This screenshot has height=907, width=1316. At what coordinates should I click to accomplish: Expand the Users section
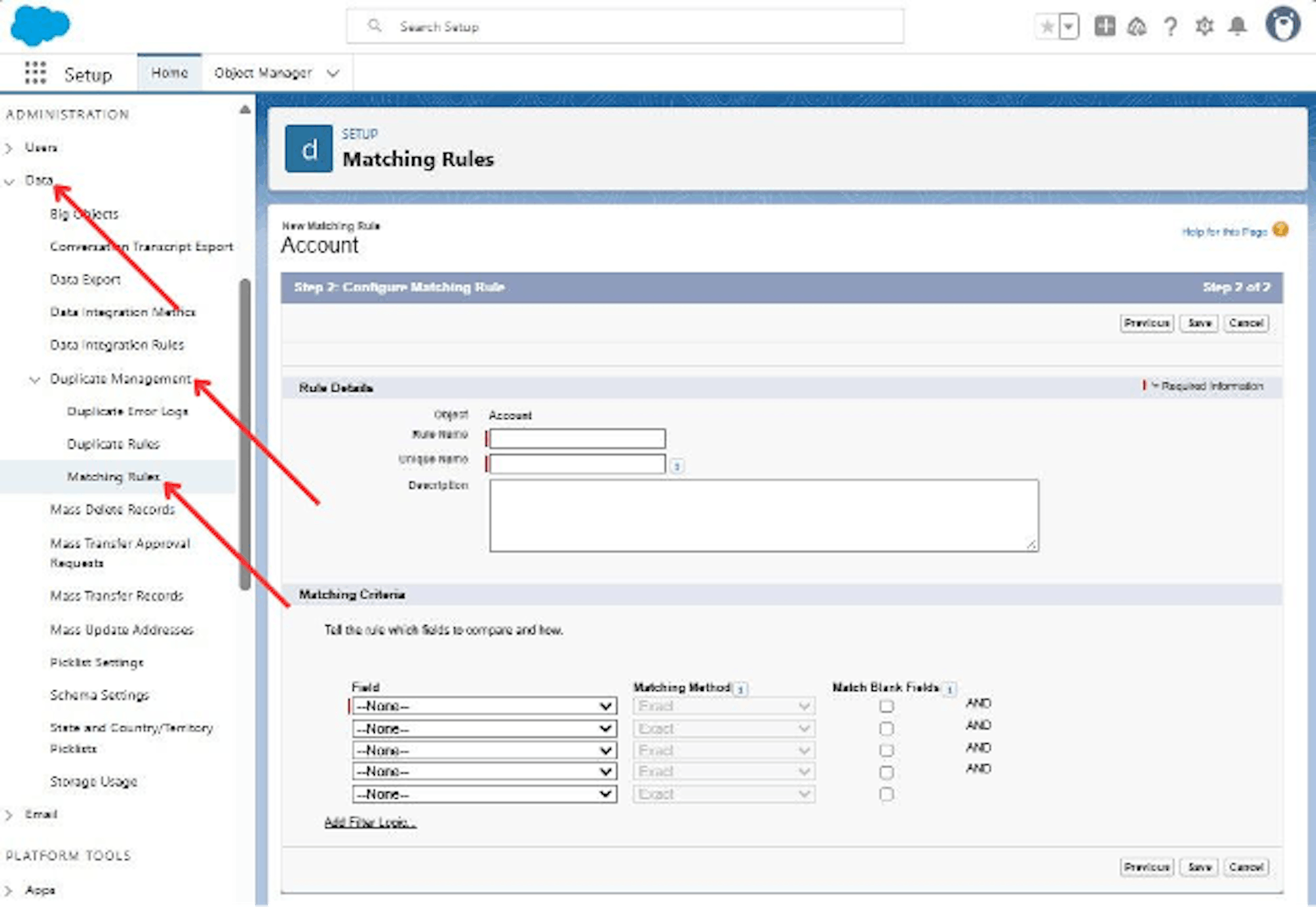click(9, 147)
